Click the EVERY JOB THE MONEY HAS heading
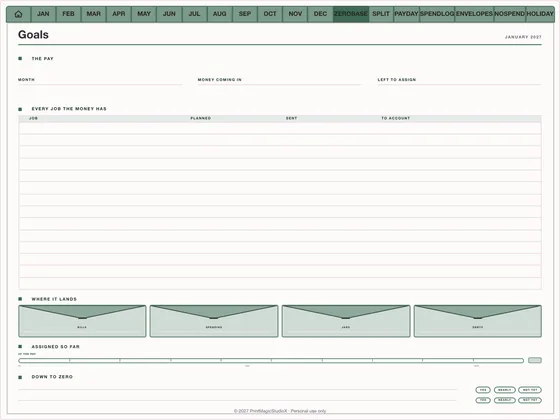 coord(69,109)
